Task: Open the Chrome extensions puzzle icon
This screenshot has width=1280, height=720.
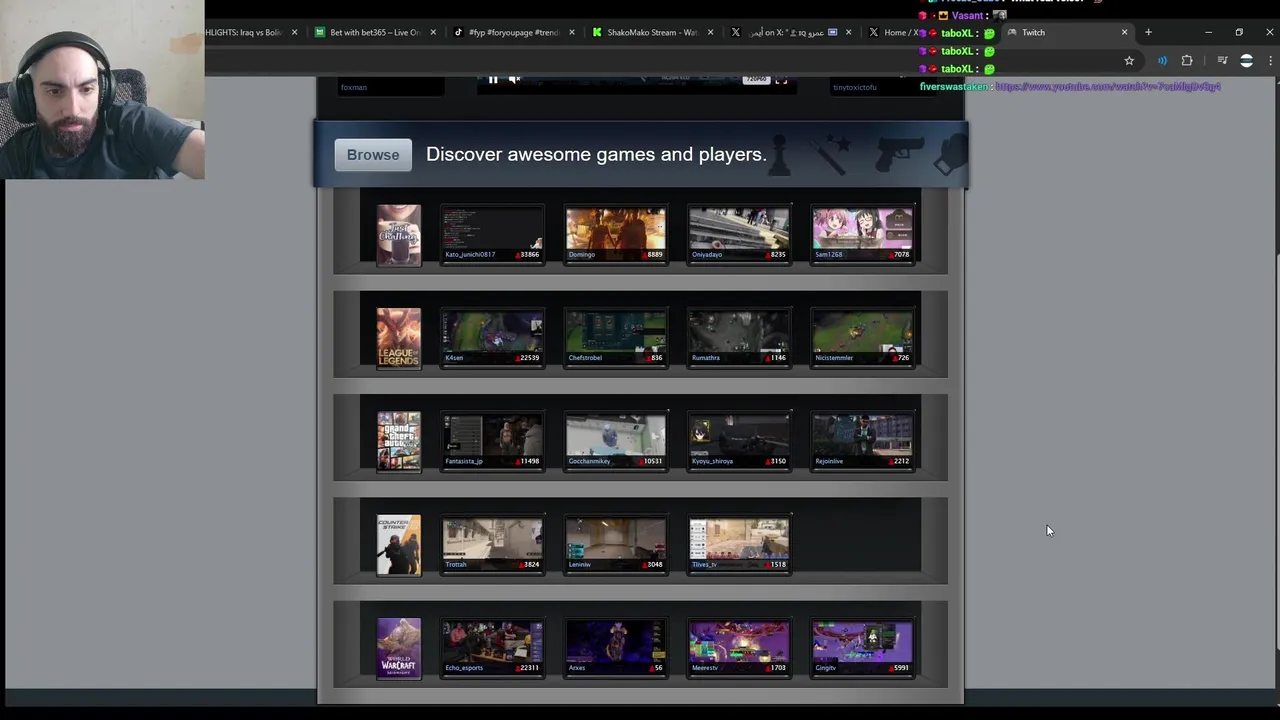Action: point(1187,61)
